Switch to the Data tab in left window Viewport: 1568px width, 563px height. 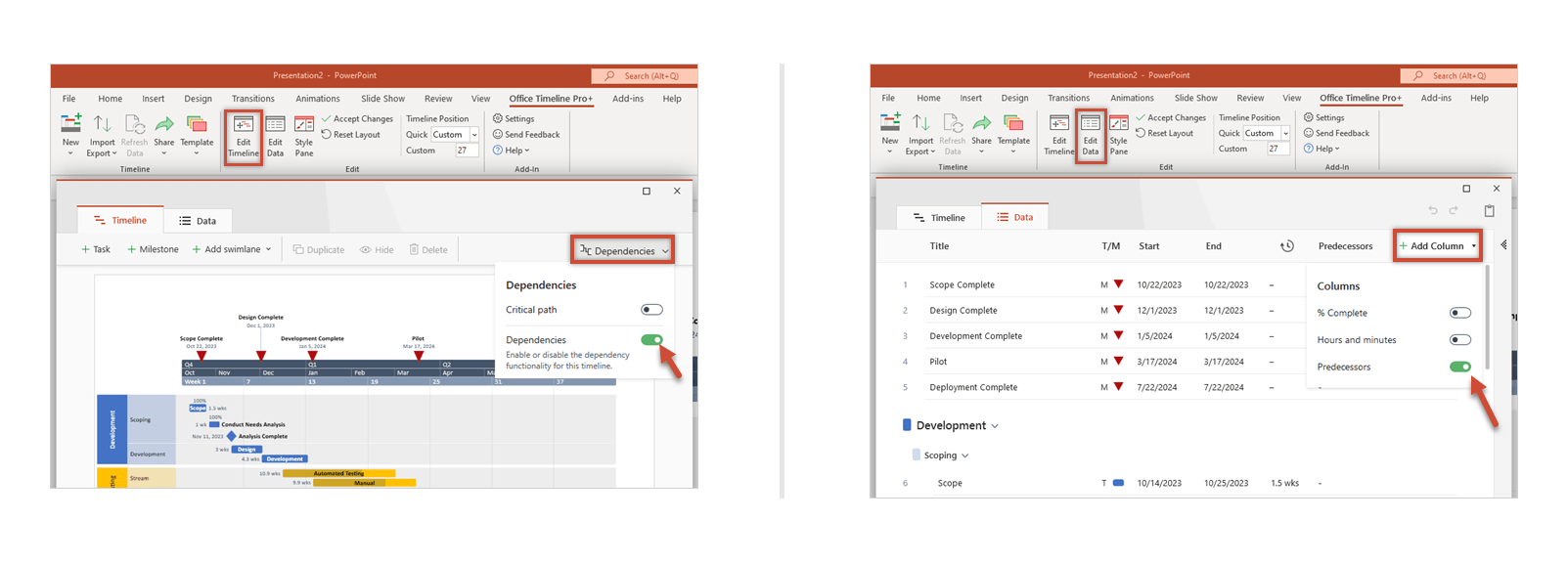(197, 221)
